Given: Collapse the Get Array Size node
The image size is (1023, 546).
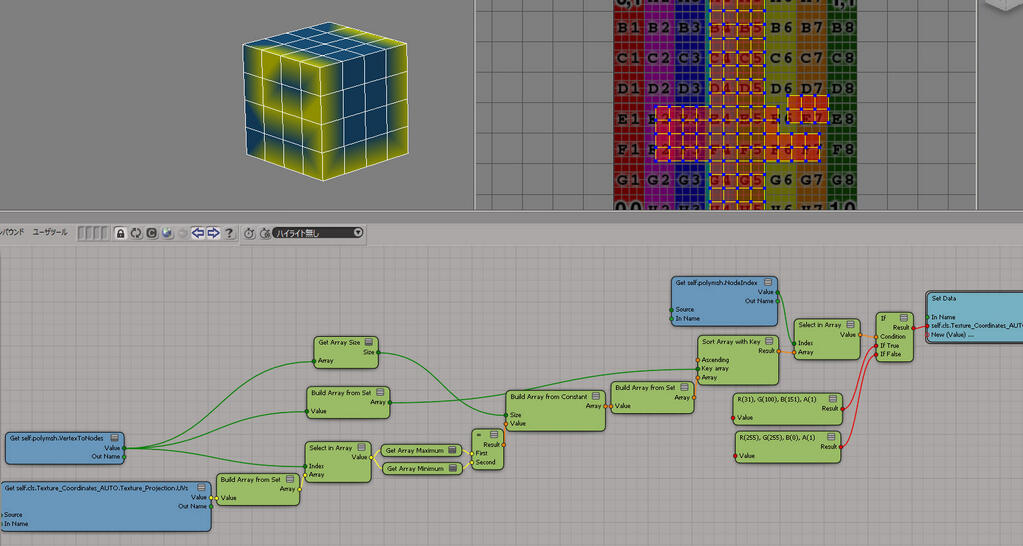Looking at the screenshot, I should (369, 342).
